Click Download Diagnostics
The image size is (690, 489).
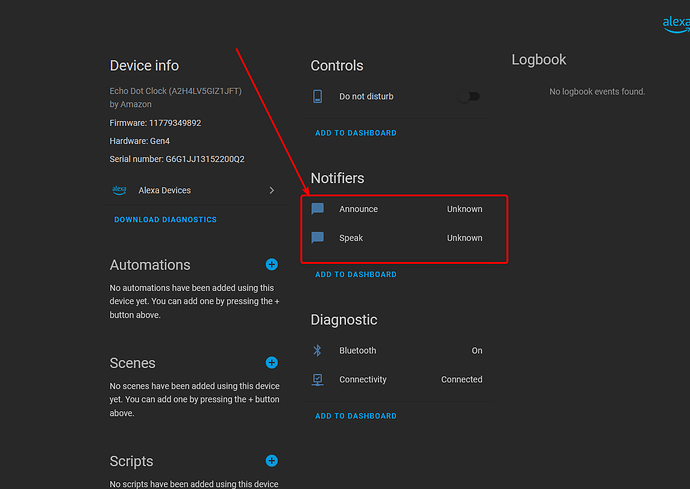coord(165,220)
